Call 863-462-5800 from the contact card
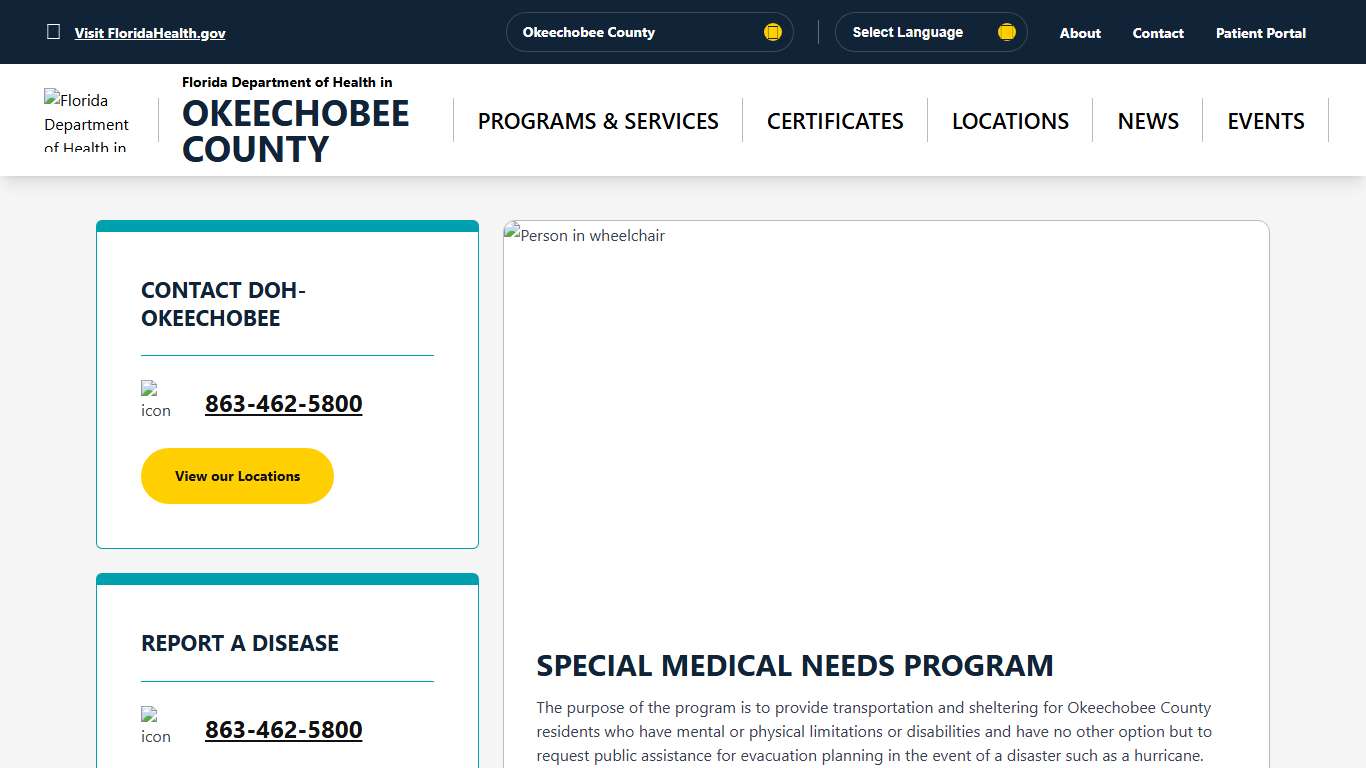The height and width of the screenshot is (768, 1366). tap(283, 403)
